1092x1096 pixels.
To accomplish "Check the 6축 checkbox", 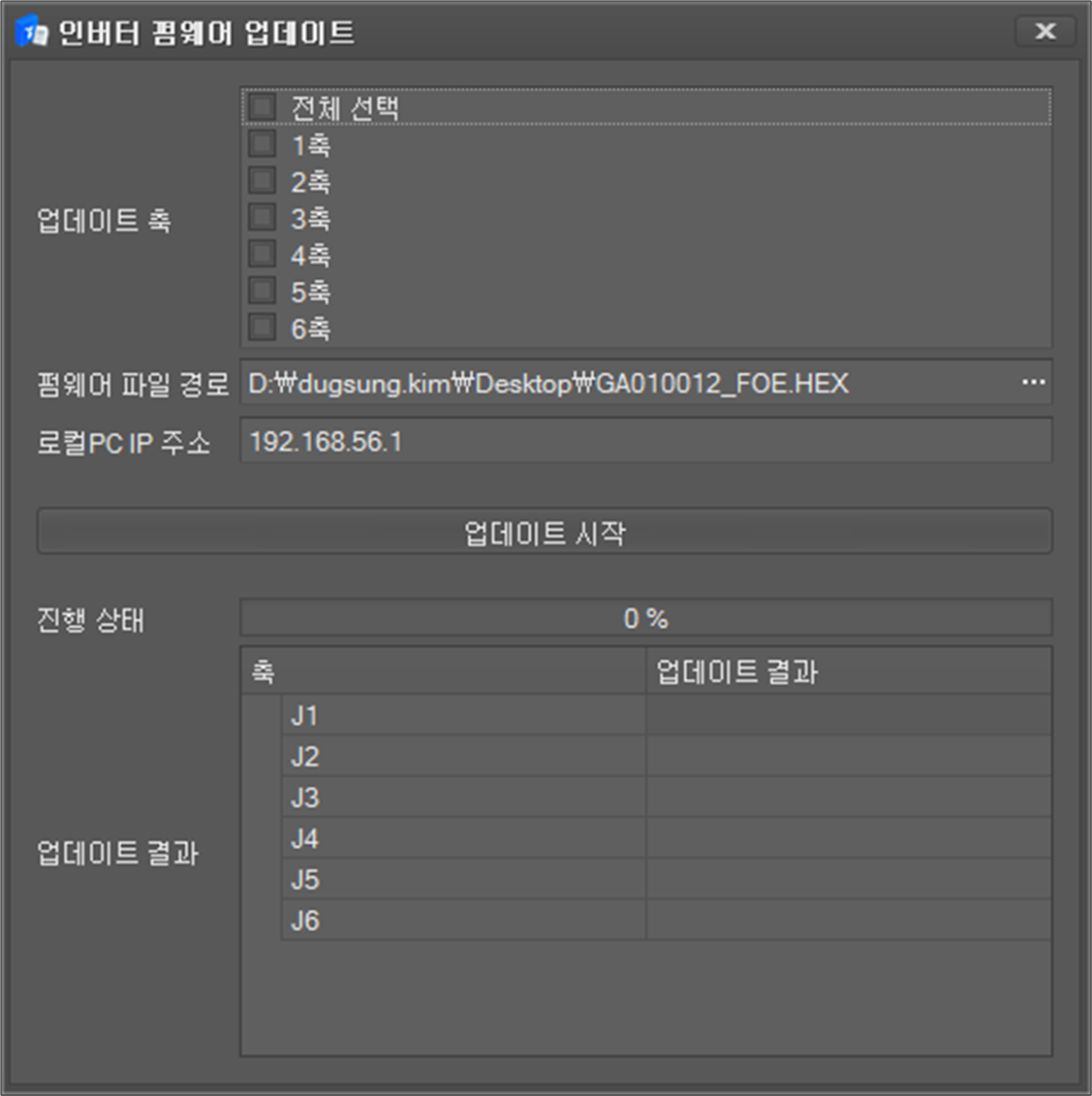I will [263, 329].
